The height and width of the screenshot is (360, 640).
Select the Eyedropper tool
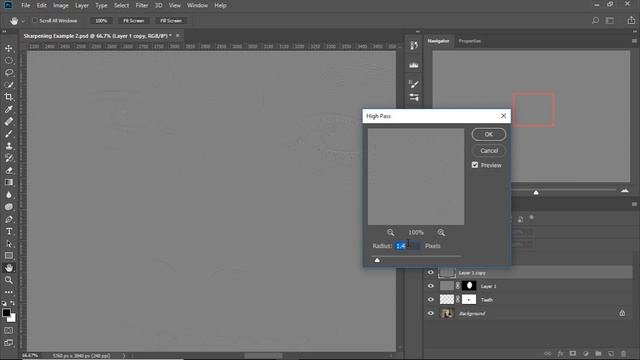9,109
